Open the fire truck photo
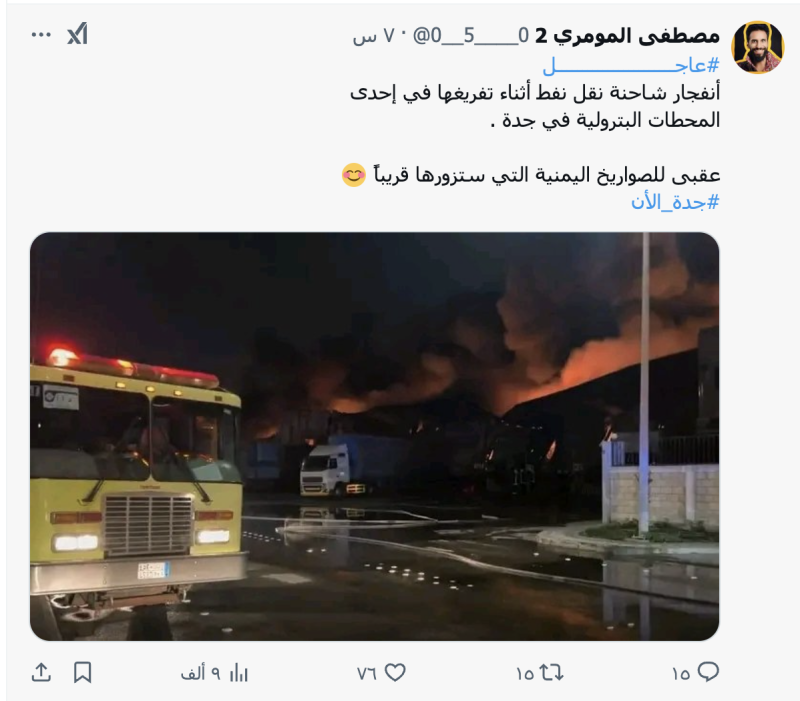 (374, 436)
